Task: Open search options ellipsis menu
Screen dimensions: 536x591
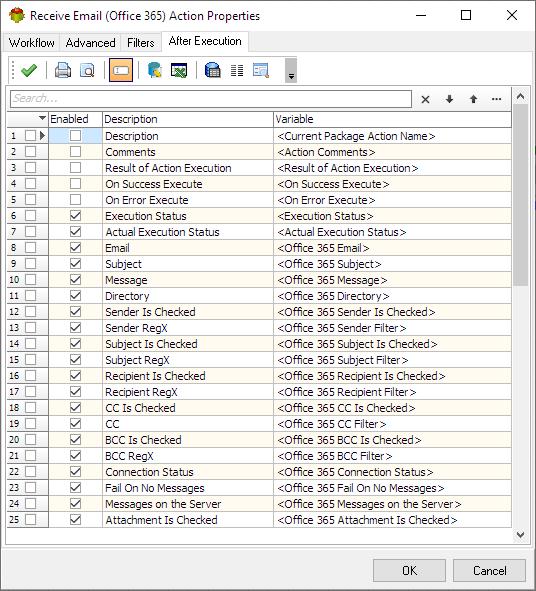Action: click(x=496, y=99)
